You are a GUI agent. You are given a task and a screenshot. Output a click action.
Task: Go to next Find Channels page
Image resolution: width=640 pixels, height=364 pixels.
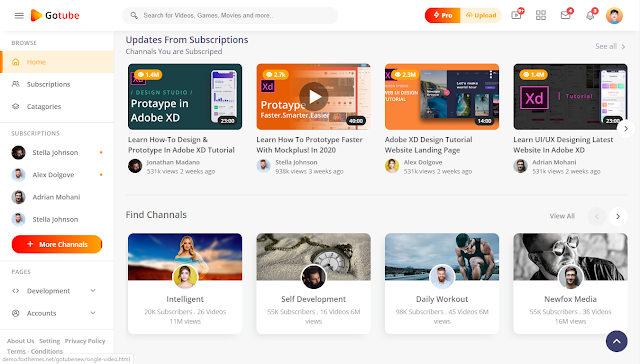click(618, 216)
